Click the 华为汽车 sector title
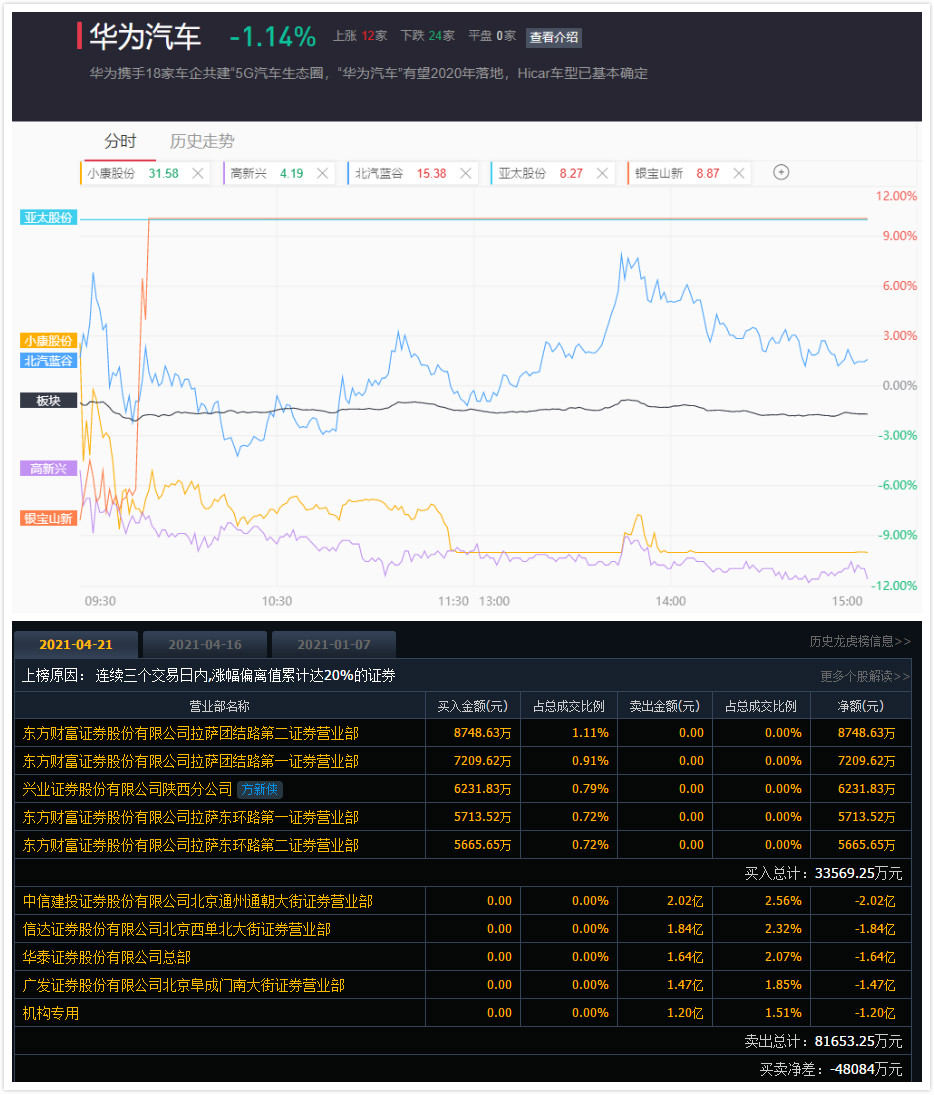 [145, 36]
